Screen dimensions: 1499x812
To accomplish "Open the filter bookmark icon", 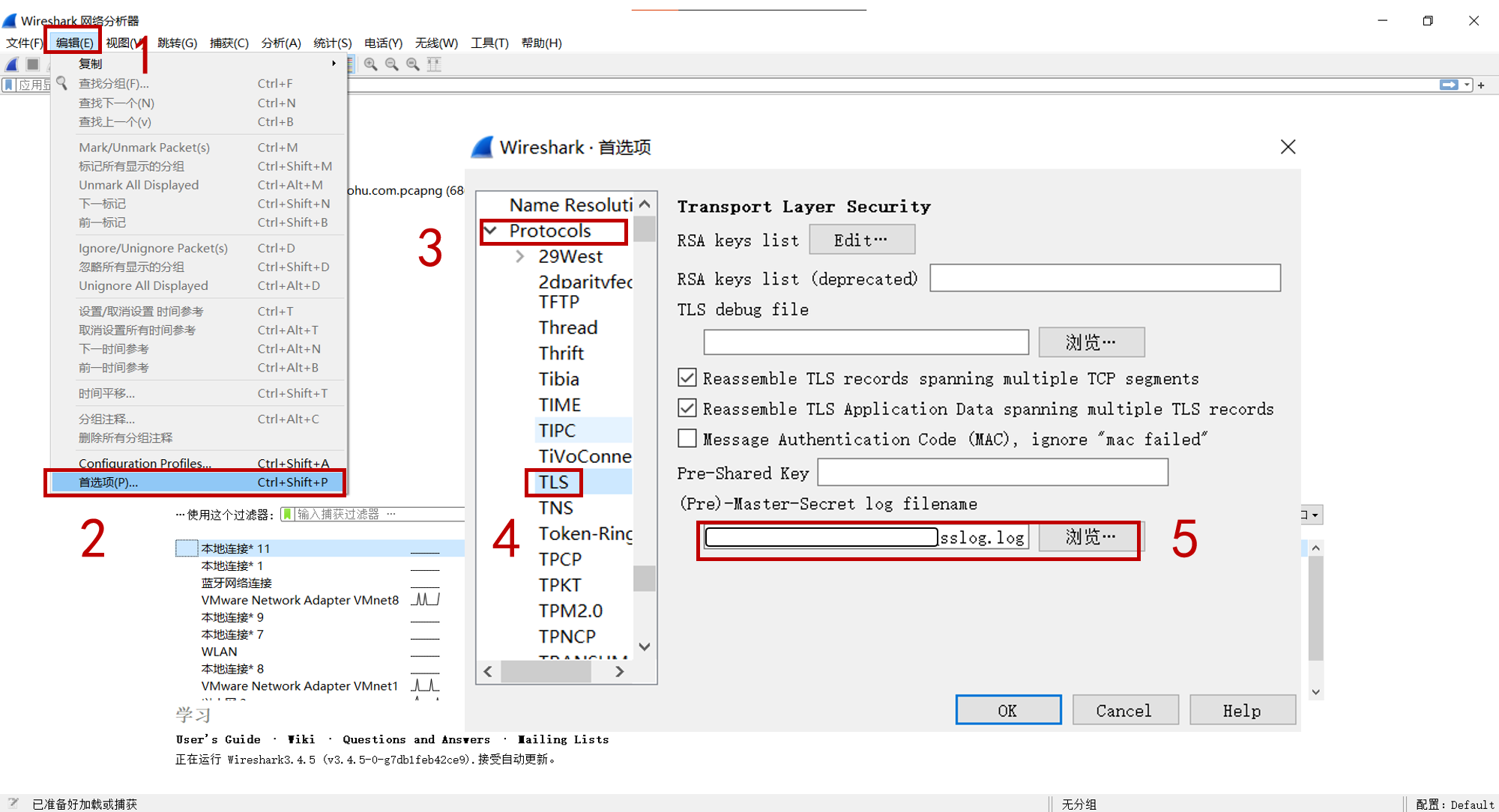I will (10, 85).
